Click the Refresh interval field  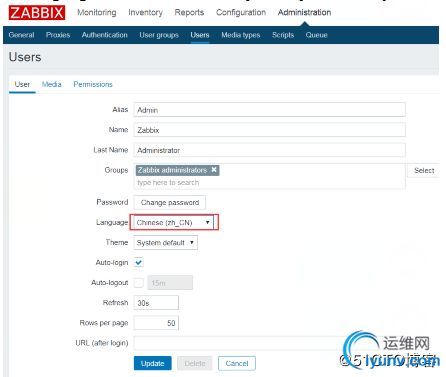(x=156, y=303)
